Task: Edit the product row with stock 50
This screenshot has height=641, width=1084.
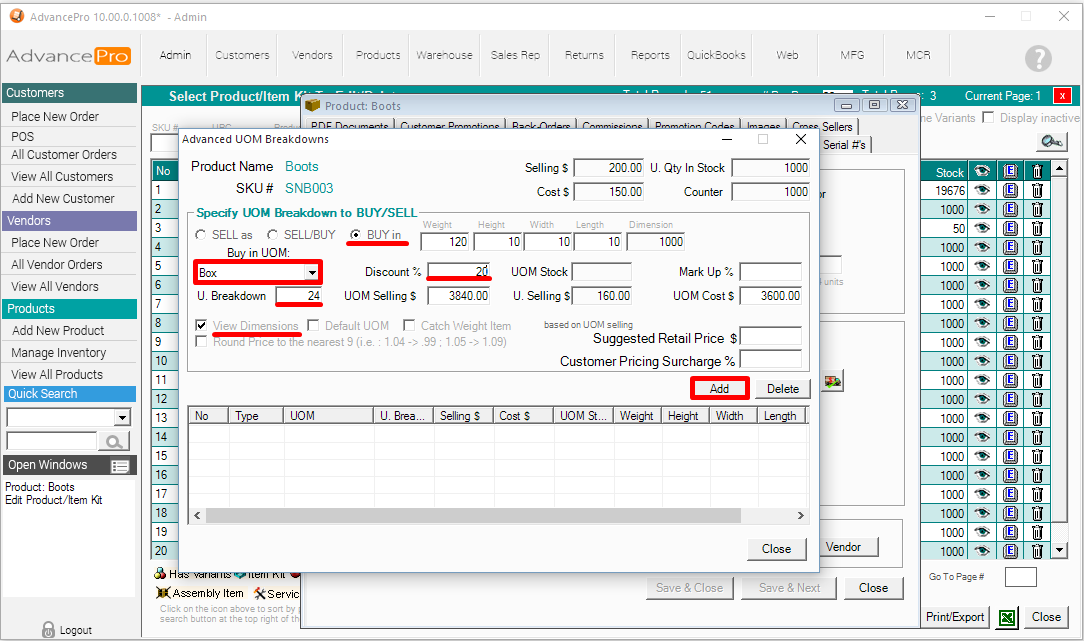Action: 1010,228
